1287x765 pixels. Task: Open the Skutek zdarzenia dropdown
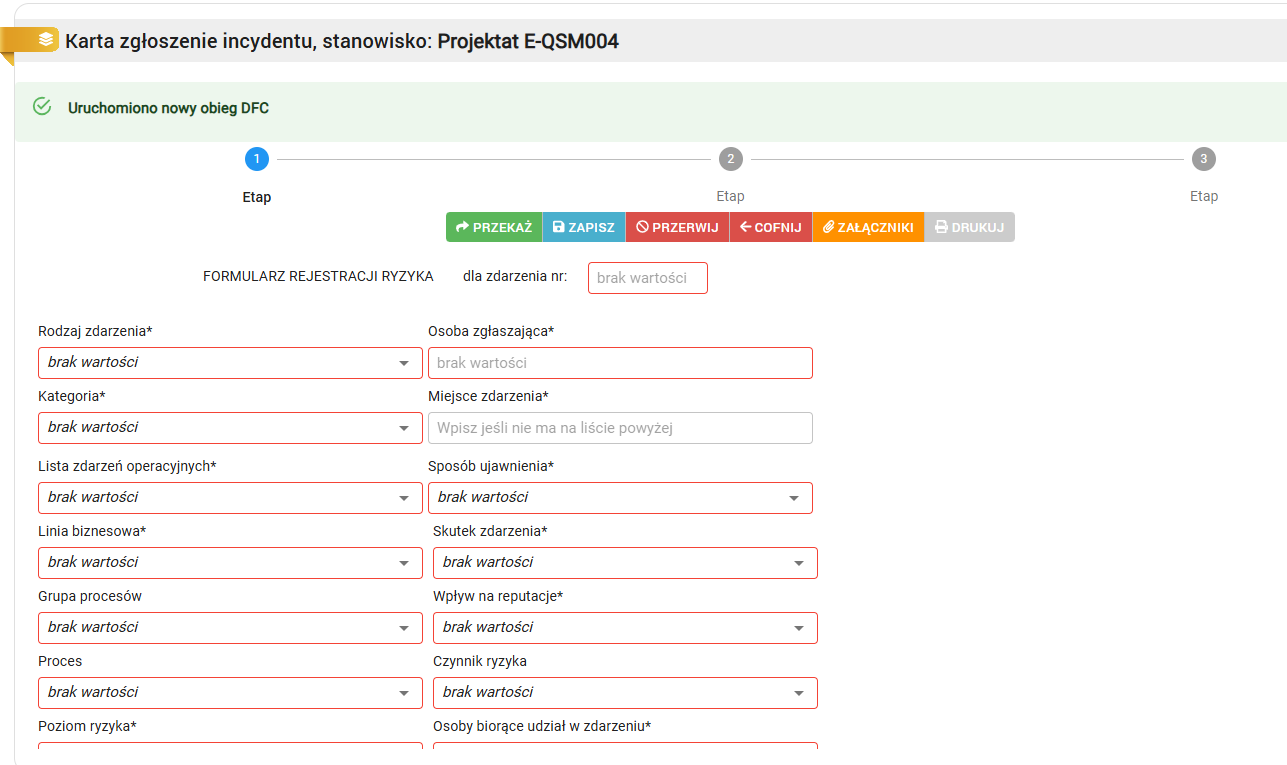[625, 563]
